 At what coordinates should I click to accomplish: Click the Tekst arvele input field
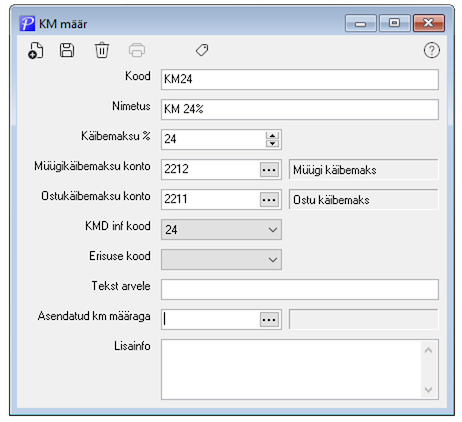[300, 289]
